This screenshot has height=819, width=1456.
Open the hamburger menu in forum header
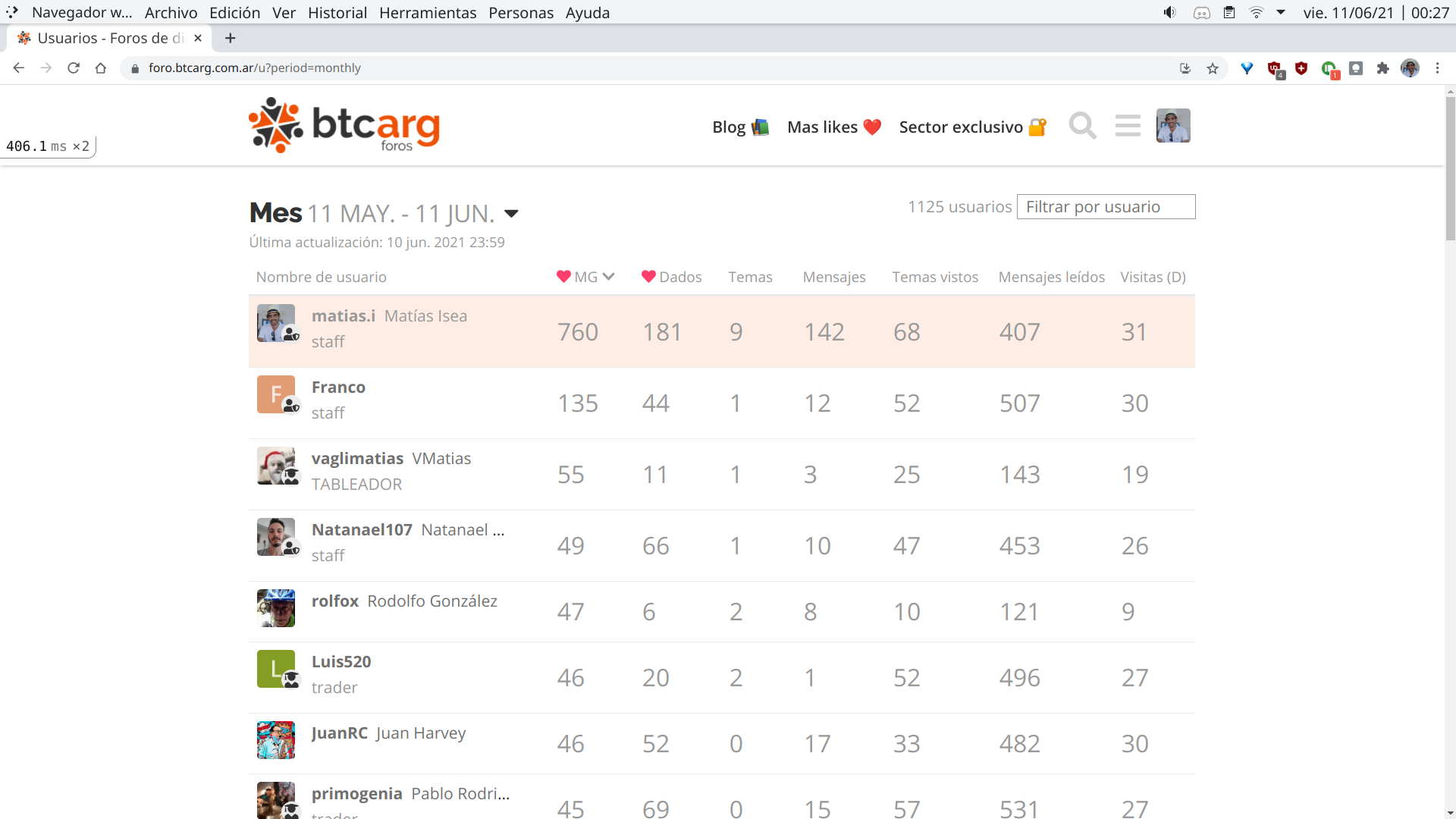pyautogui.click(x=1128, y=126)
